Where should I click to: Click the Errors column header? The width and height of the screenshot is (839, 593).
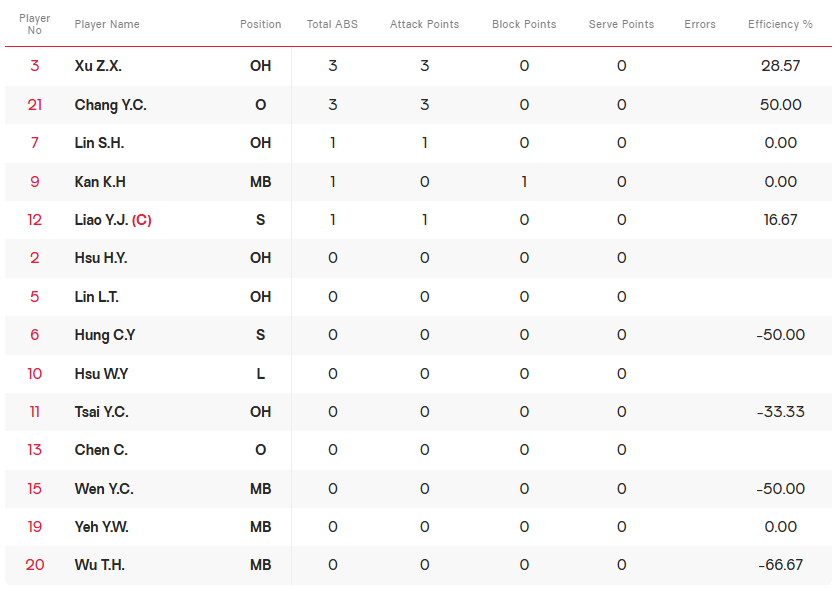pyautogui.click(x=699, y=24)
